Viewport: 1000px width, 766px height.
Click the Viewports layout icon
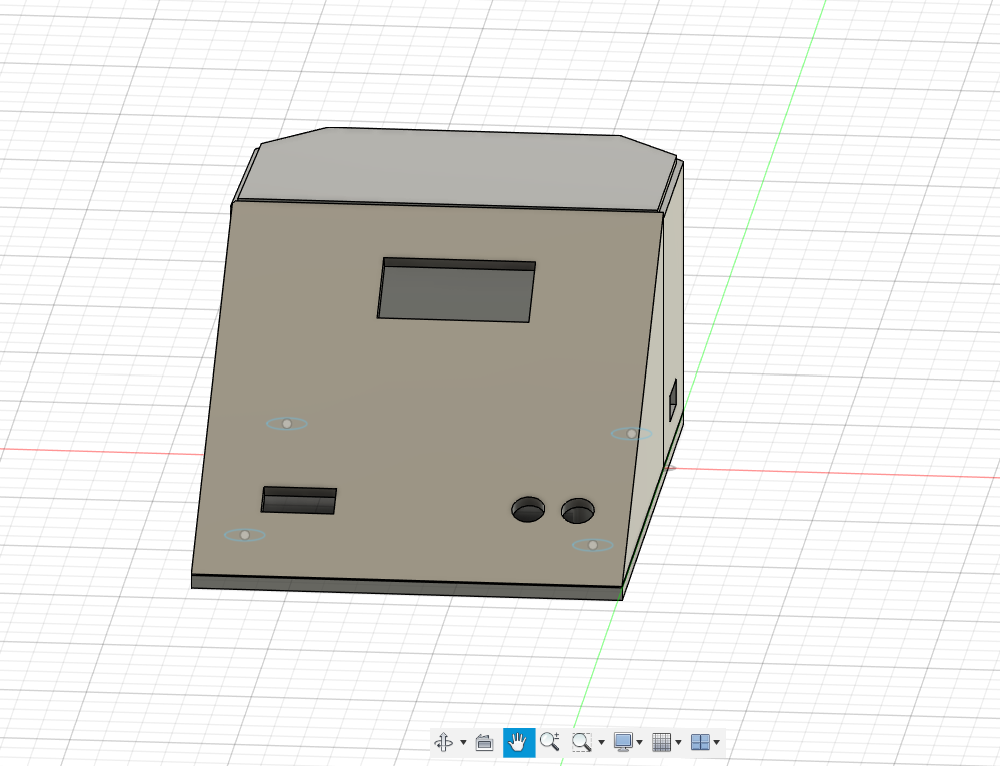(x=701, y=742)
